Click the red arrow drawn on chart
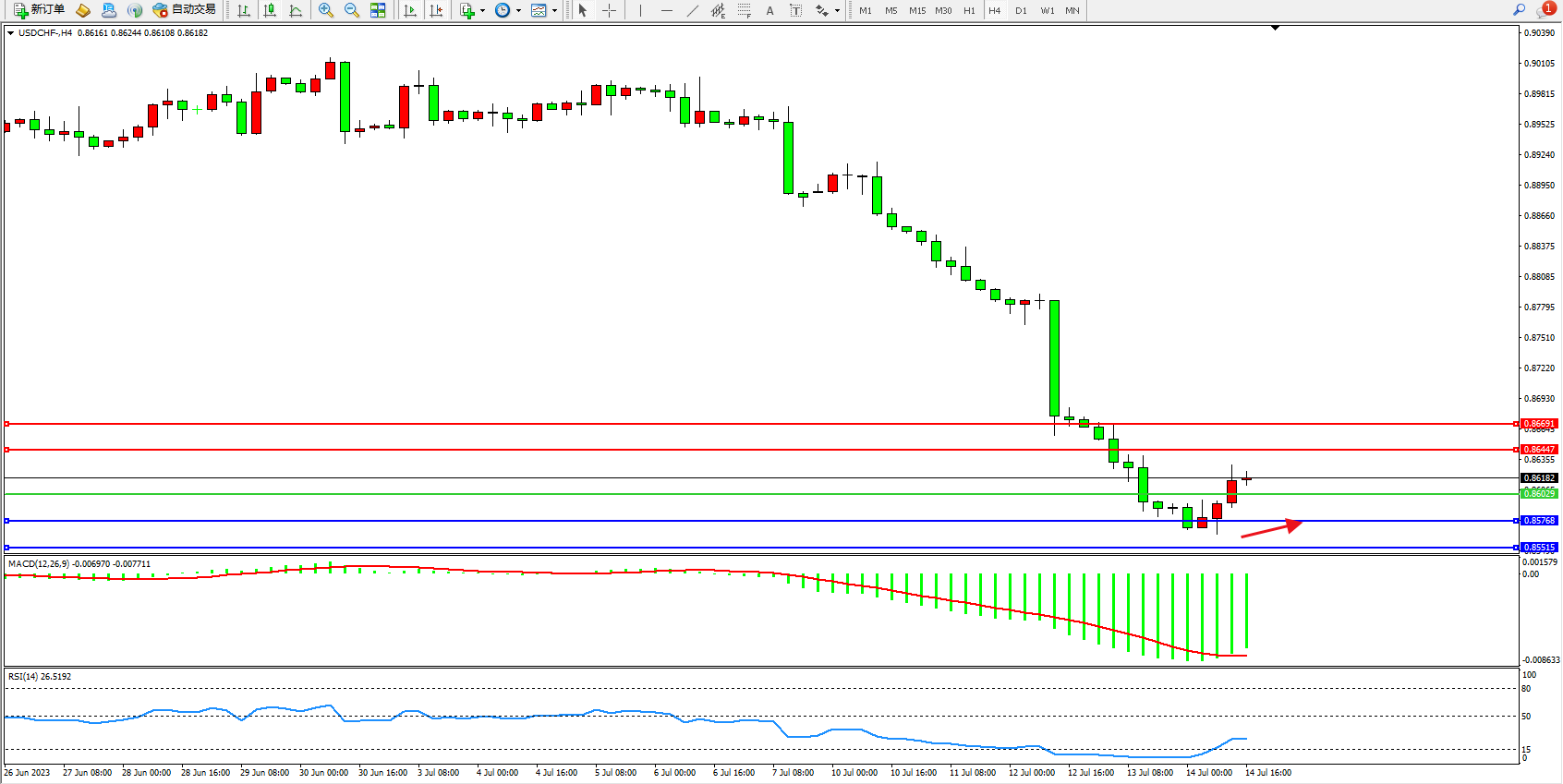The width and height of the screenshot is (1563, 784). coord(1271,529)
